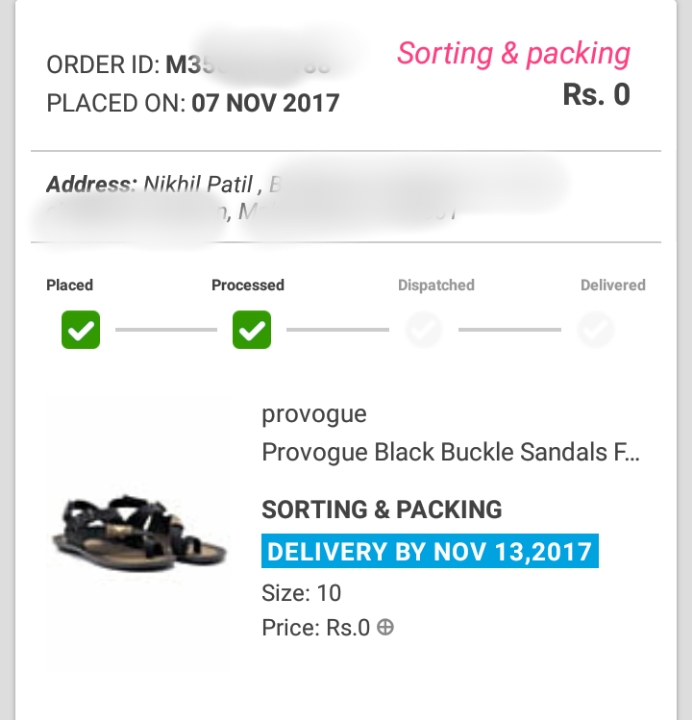The width and height of the screenshot is (692, 720).
Task: Click the 'Placed on 07 Nov 2017' date
Action: click(193, 103)
